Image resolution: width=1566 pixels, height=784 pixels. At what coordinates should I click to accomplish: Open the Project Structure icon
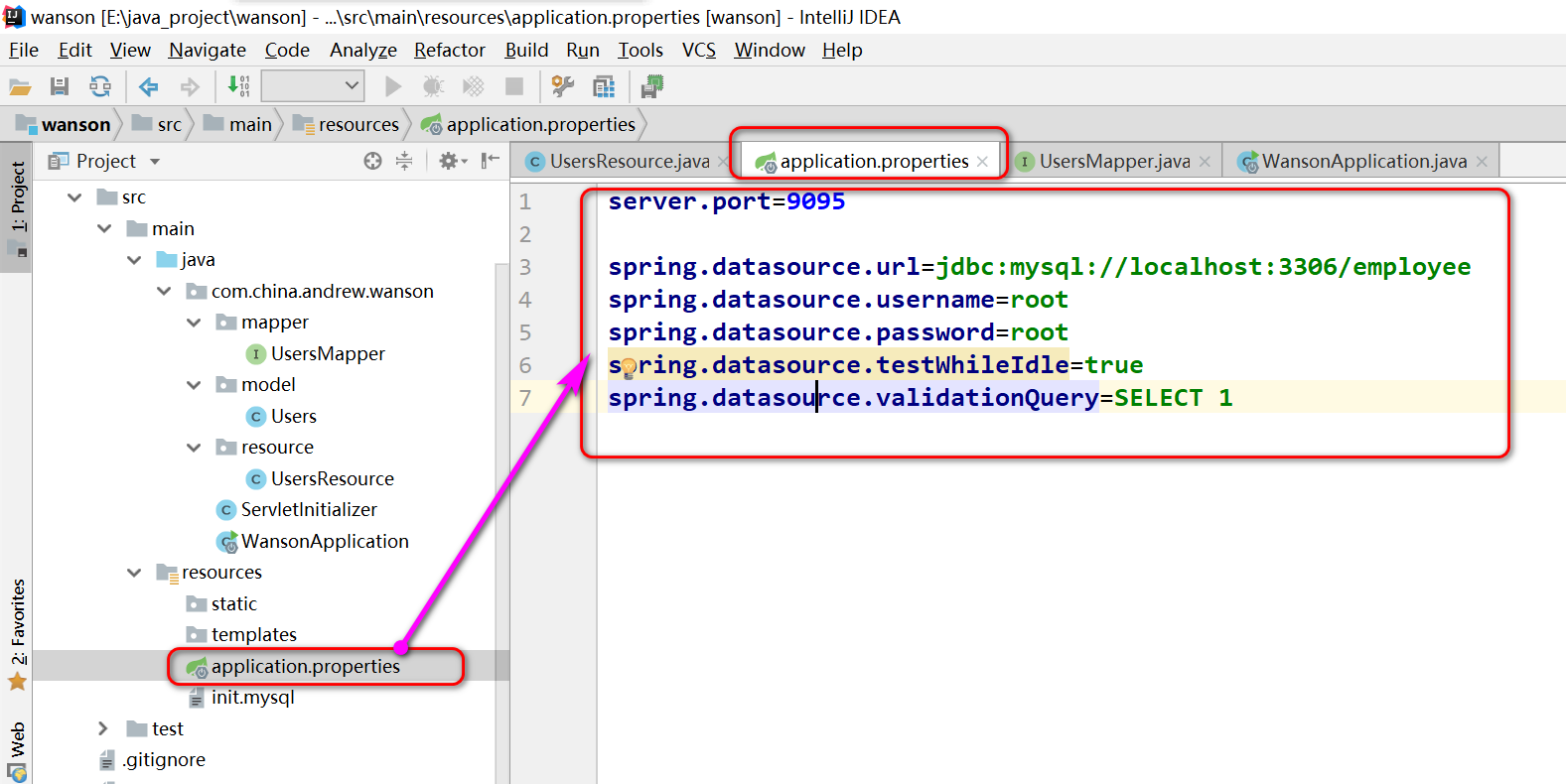tap(604, 87)
